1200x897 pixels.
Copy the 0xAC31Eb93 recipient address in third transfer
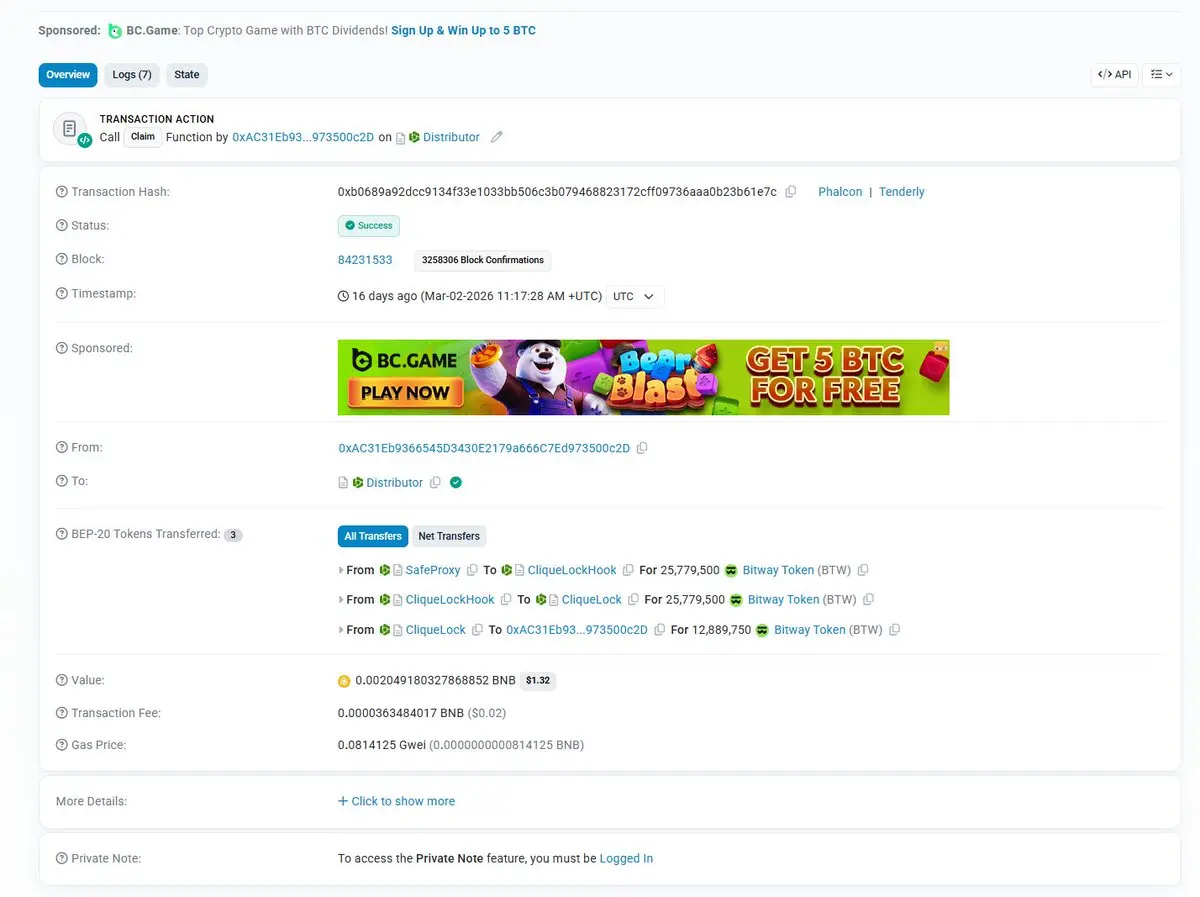pyautogui.click(x=659, y=630)
